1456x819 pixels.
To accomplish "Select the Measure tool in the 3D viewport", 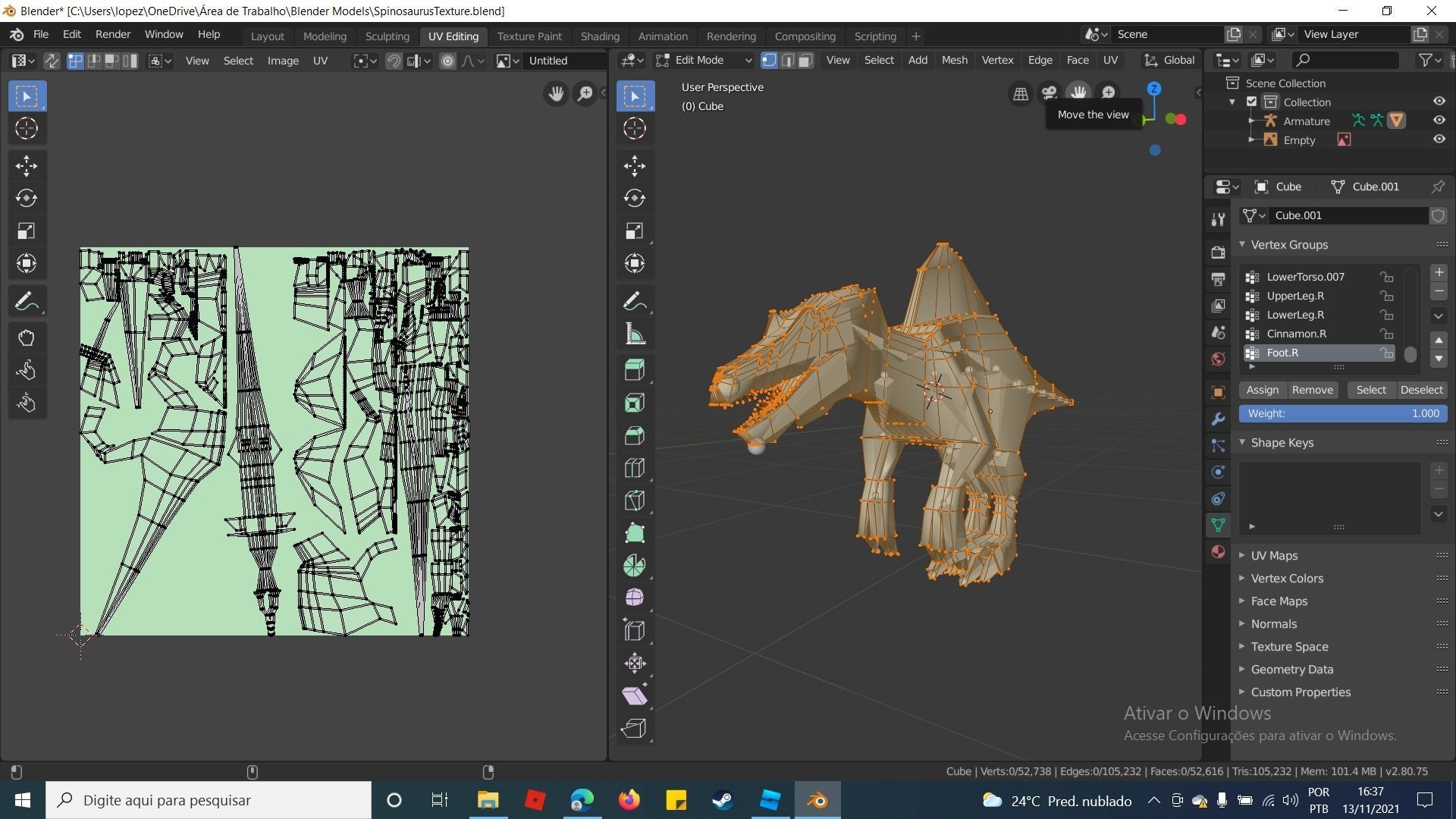I will 635,334.
